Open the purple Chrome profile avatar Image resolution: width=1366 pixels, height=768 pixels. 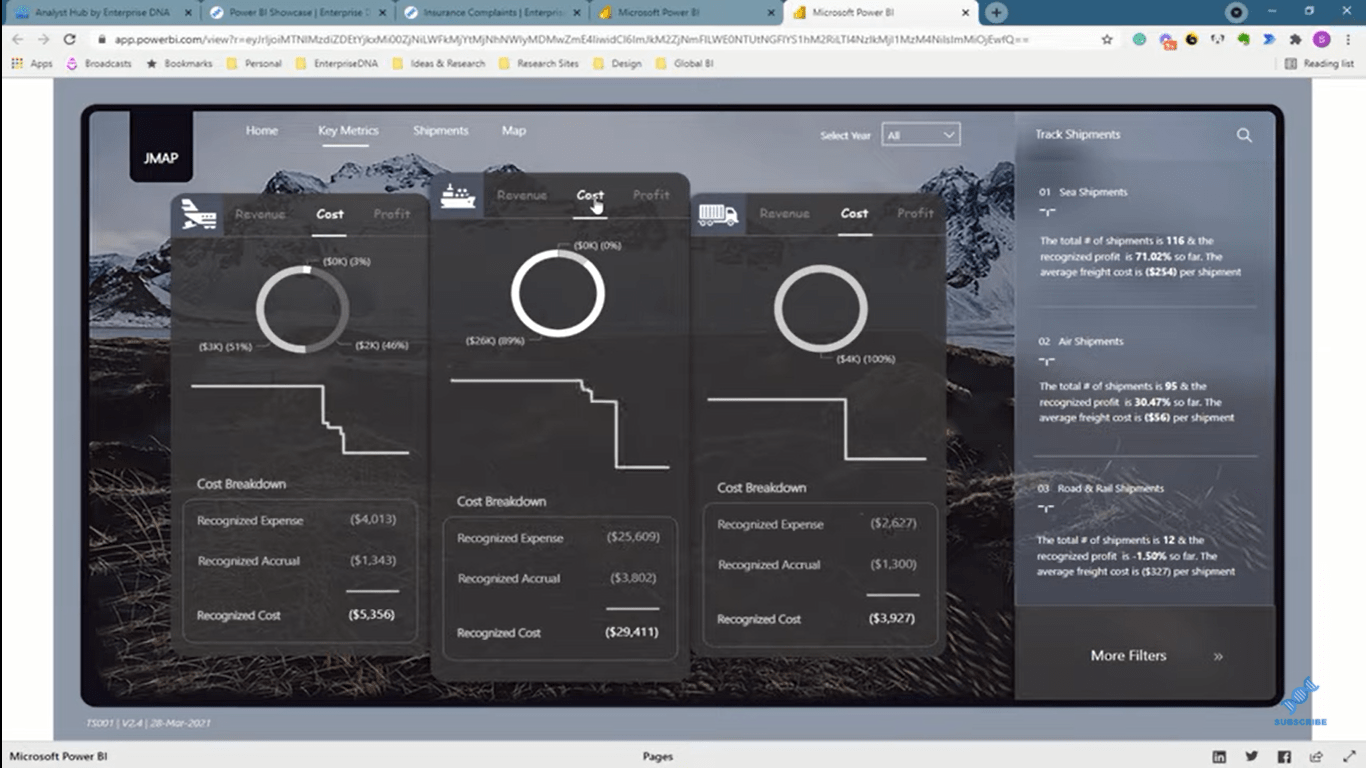1321,39
